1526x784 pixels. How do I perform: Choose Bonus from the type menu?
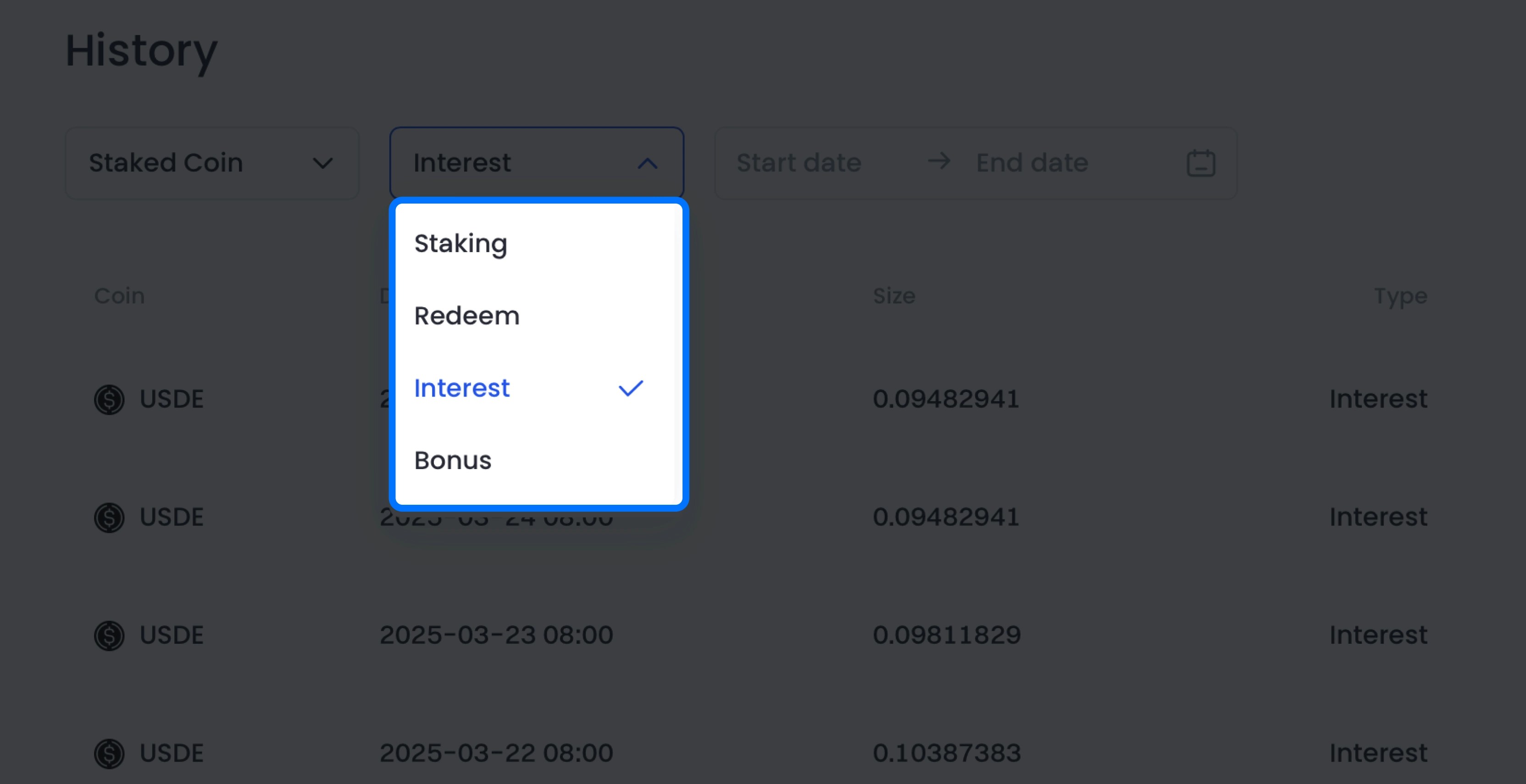[453, 460]
